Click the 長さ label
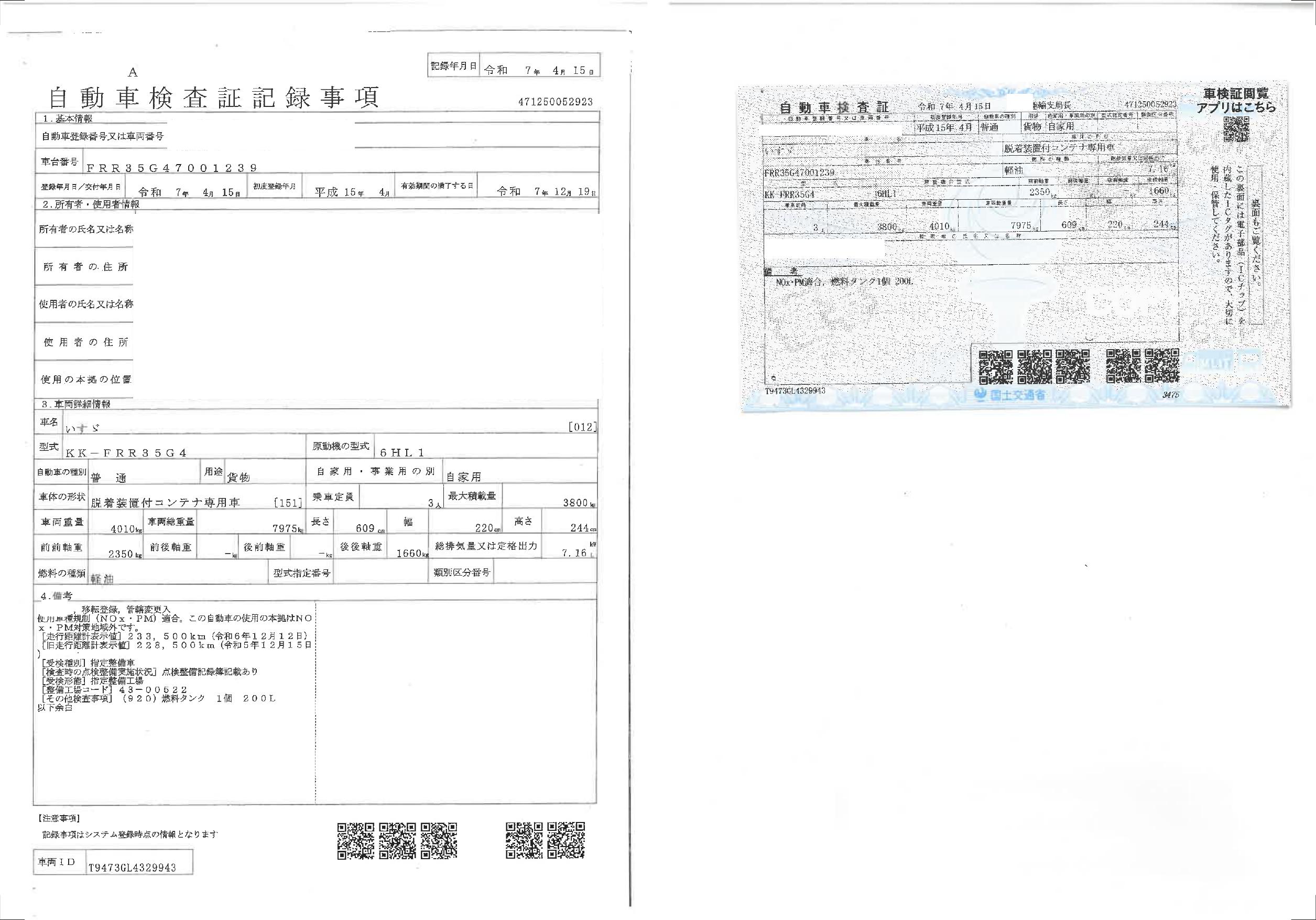 (x=321, y=521)
